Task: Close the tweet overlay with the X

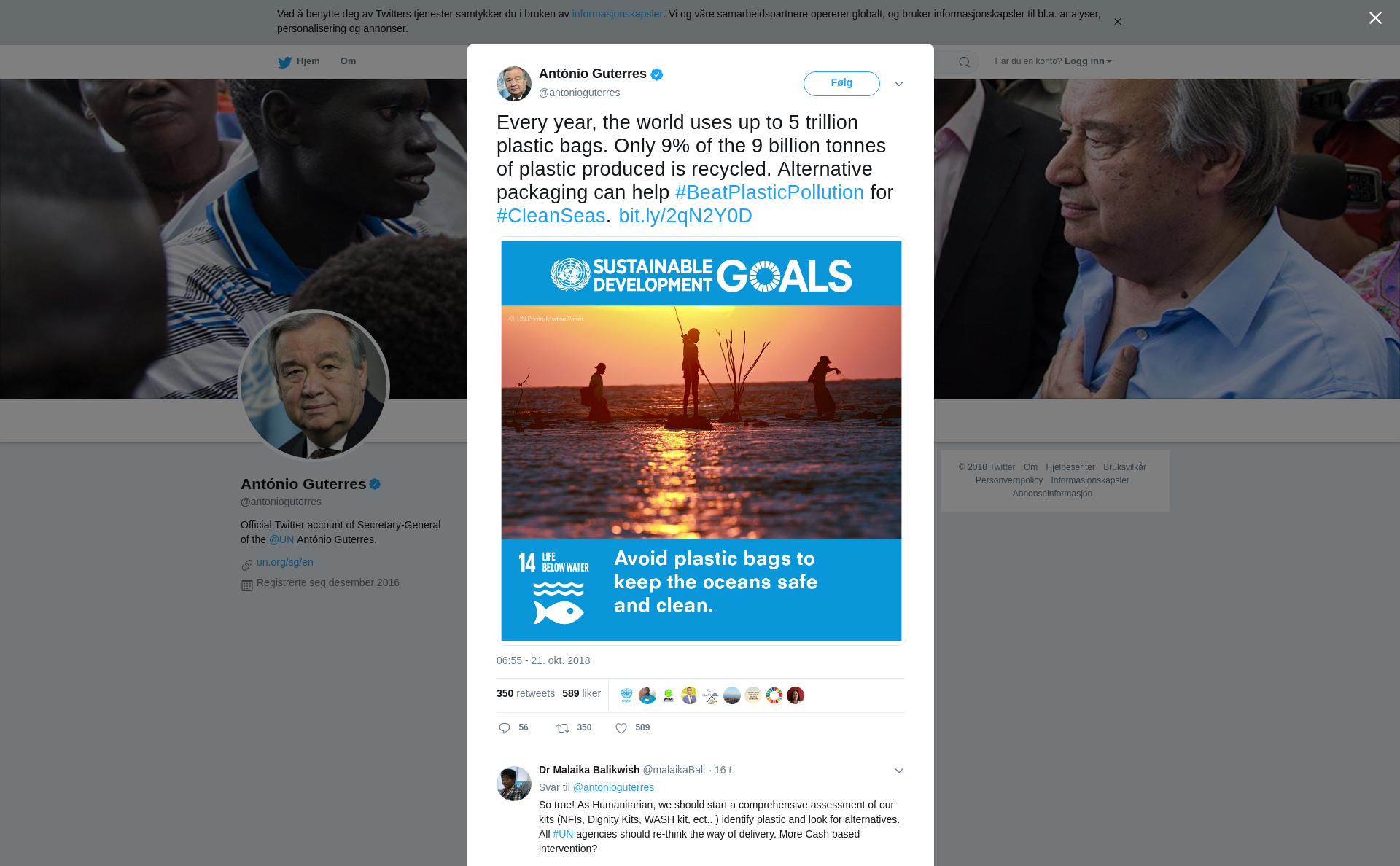Action: [x=1375, y=17]
